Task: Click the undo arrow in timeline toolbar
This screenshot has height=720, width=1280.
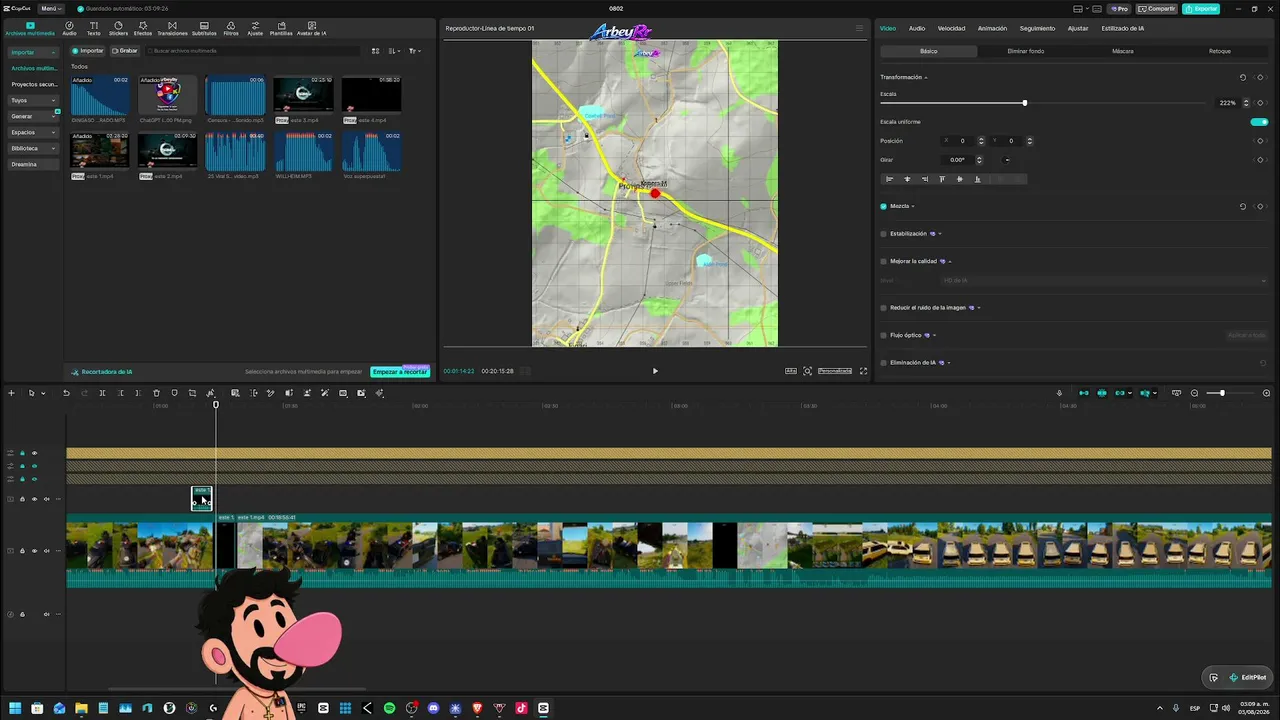Action: [66, 393]
